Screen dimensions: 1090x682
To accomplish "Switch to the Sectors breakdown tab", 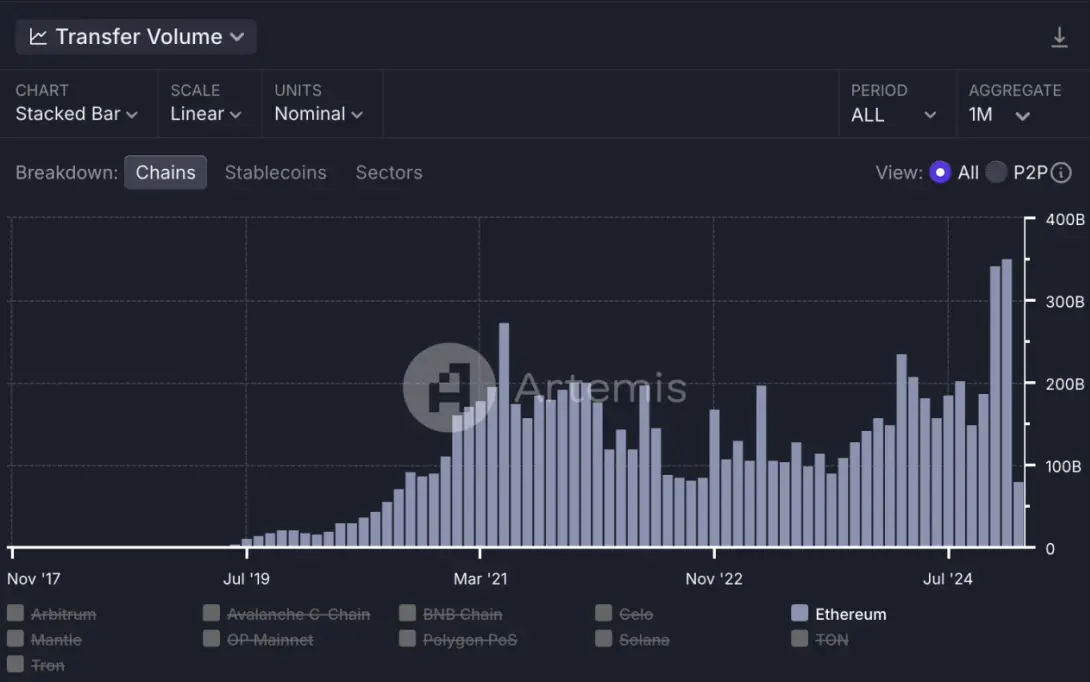I will tap(389, 172).
